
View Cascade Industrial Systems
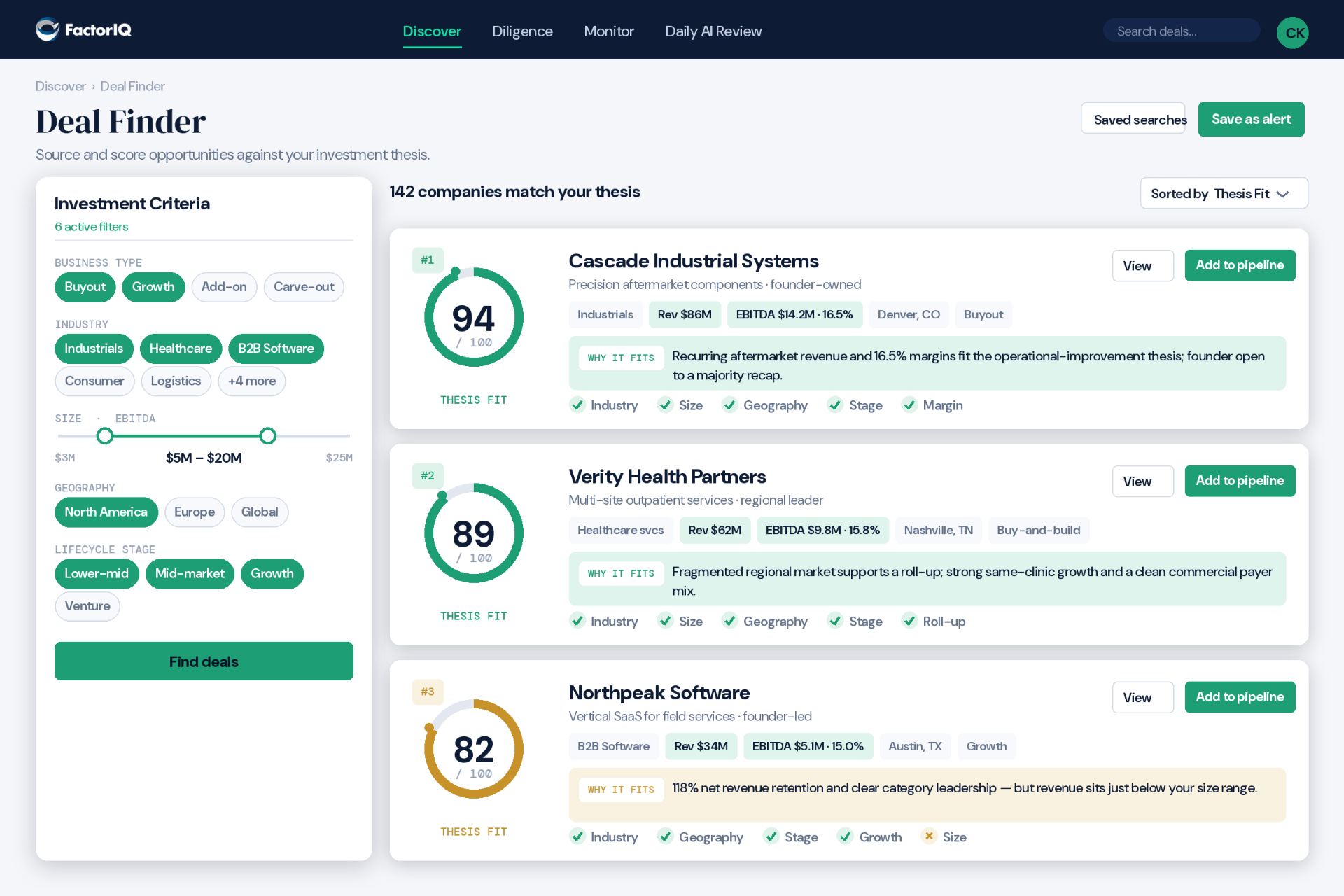pyautogui.click(x=1142, y=266)
